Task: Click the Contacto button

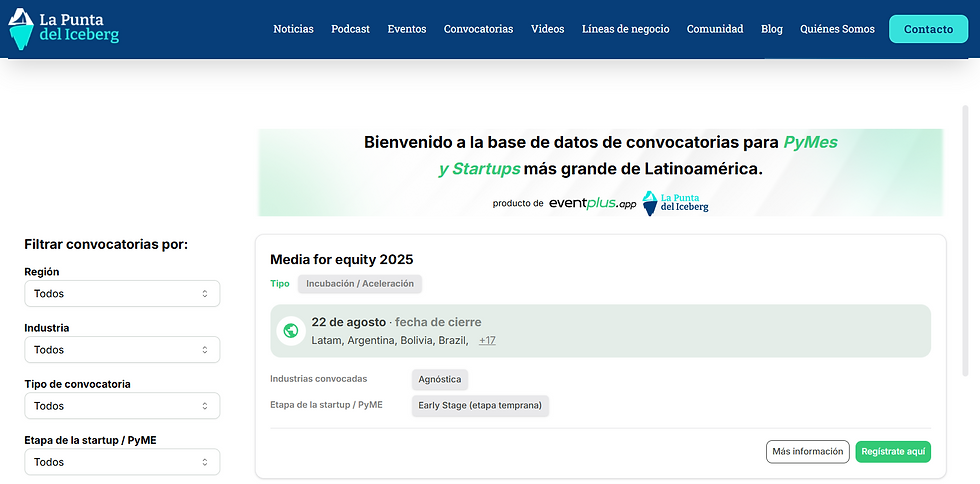Action: point(928,29)
